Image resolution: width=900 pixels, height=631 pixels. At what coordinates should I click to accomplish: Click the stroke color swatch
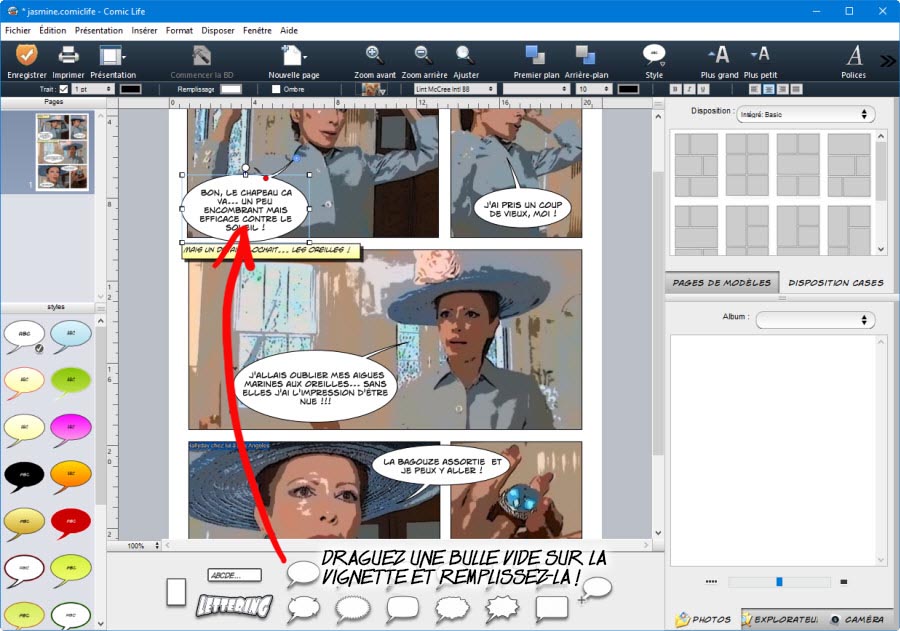[130, 89]
